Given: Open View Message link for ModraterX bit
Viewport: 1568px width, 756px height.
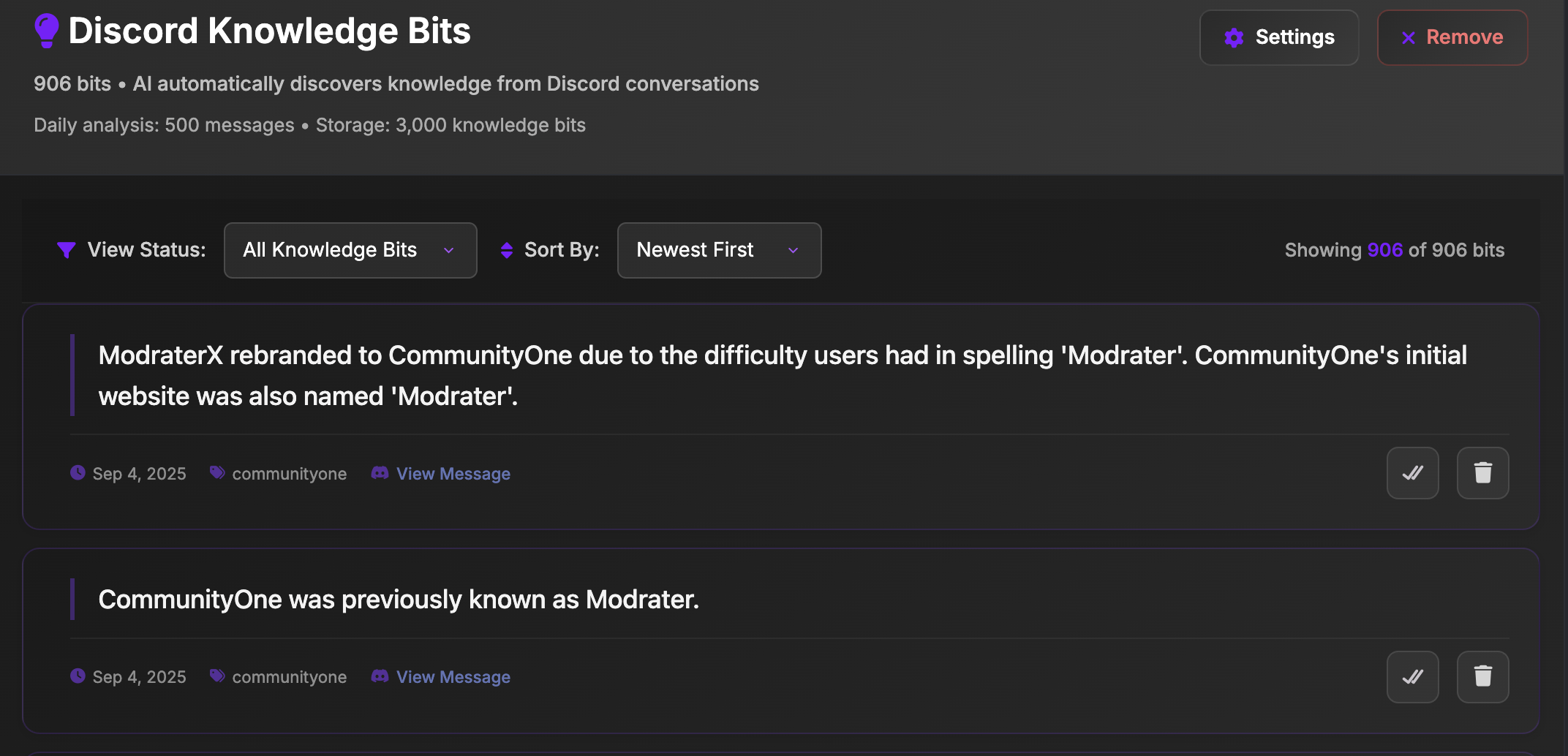Looking at the screenshot, I should click(453, 474).
